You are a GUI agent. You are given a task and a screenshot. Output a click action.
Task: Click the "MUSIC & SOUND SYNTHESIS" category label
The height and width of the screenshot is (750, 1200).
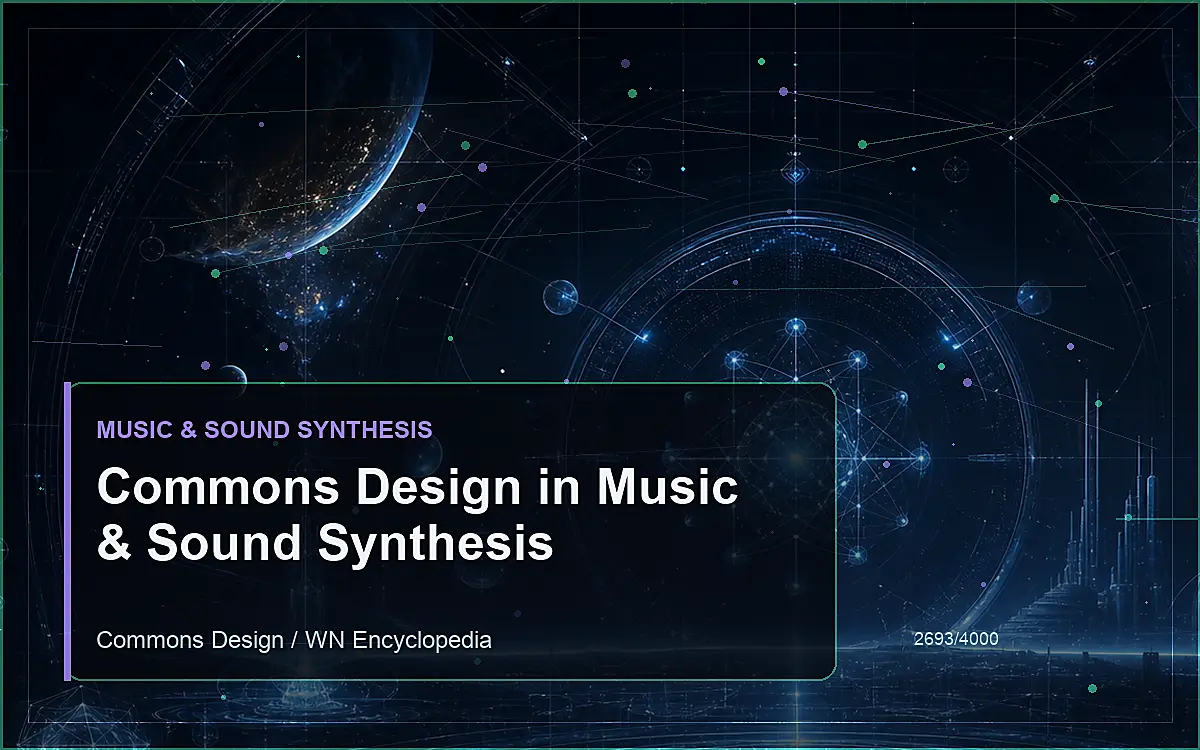pyautogui.click(x=265, y=430)
